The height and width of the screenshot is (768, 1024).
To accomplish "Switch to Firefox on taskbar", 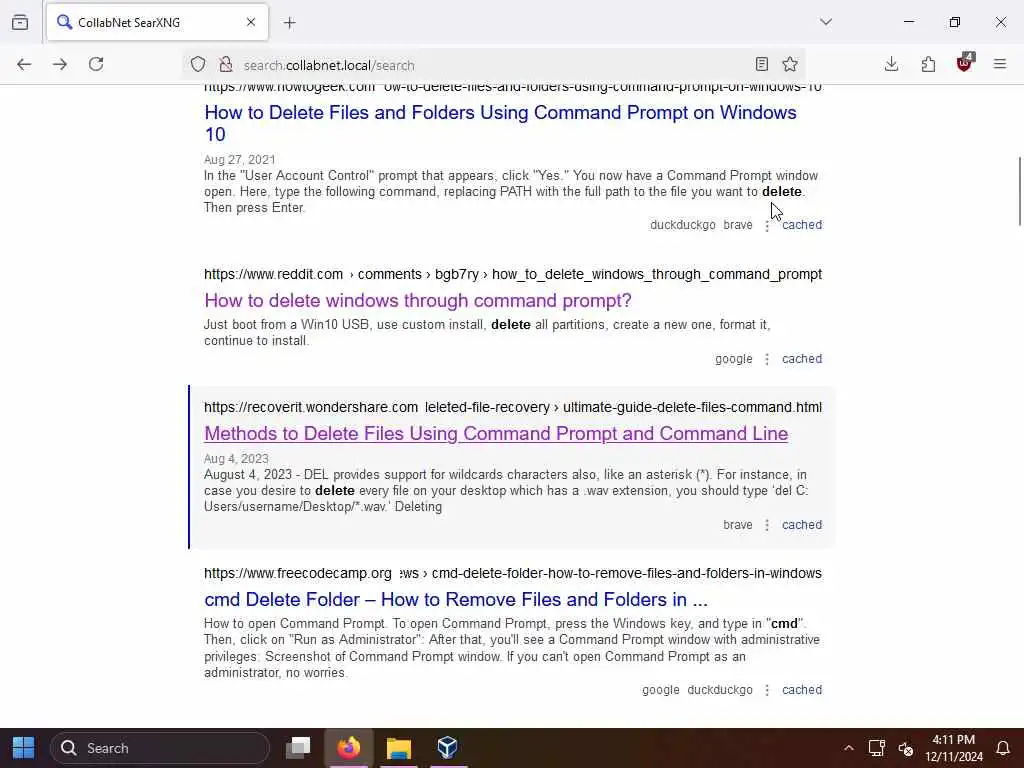I will click(349, 748).
